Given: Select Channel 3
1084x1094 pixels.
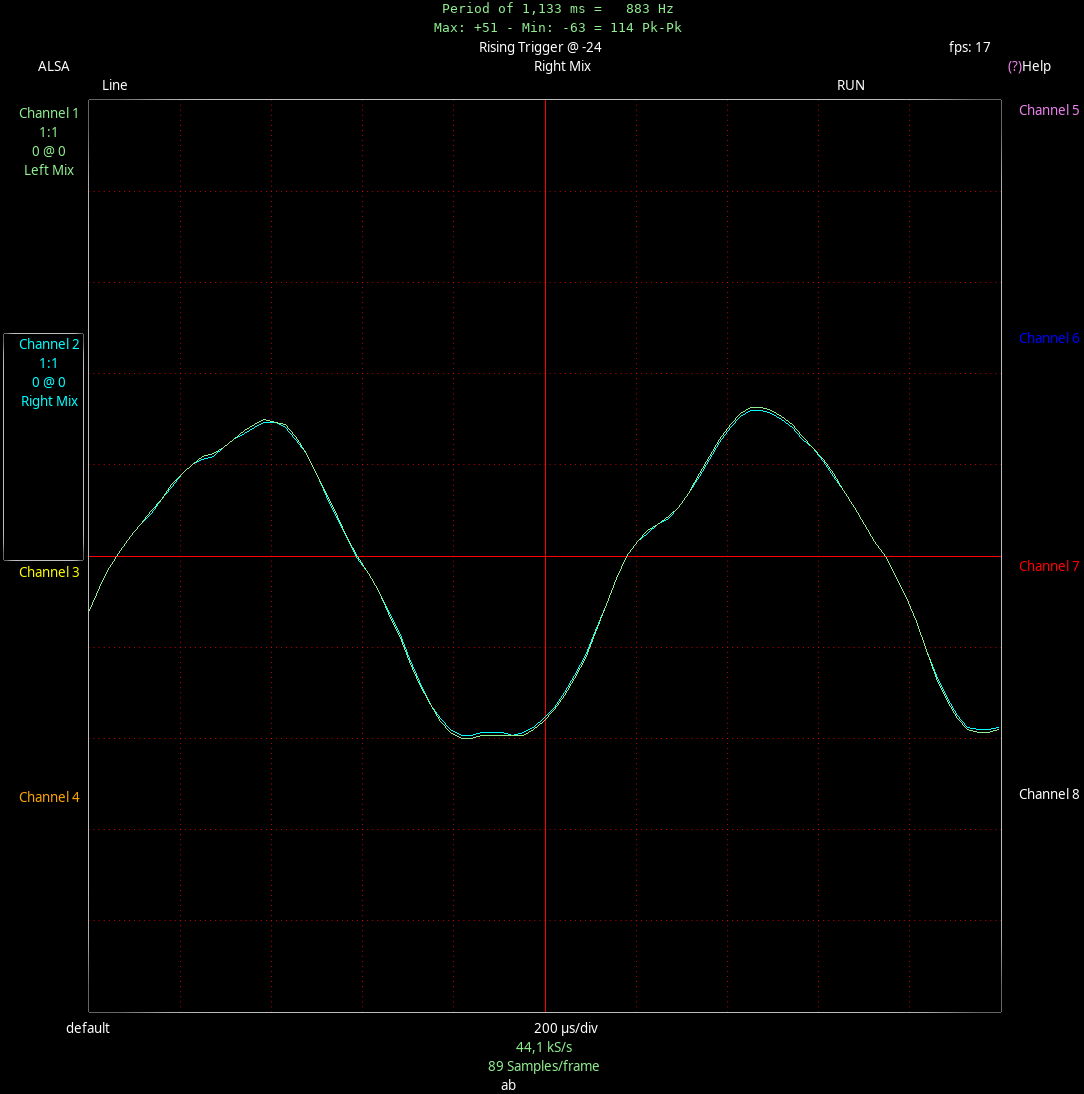Looking at the screenshot, I should 49,572.
